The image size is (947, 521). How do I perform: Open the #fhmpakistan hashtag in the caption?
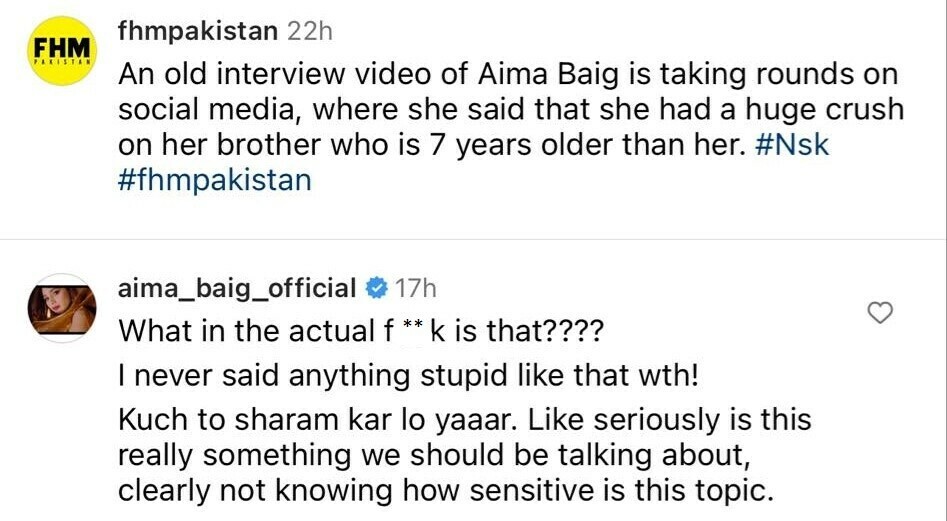tap(214, 180)
